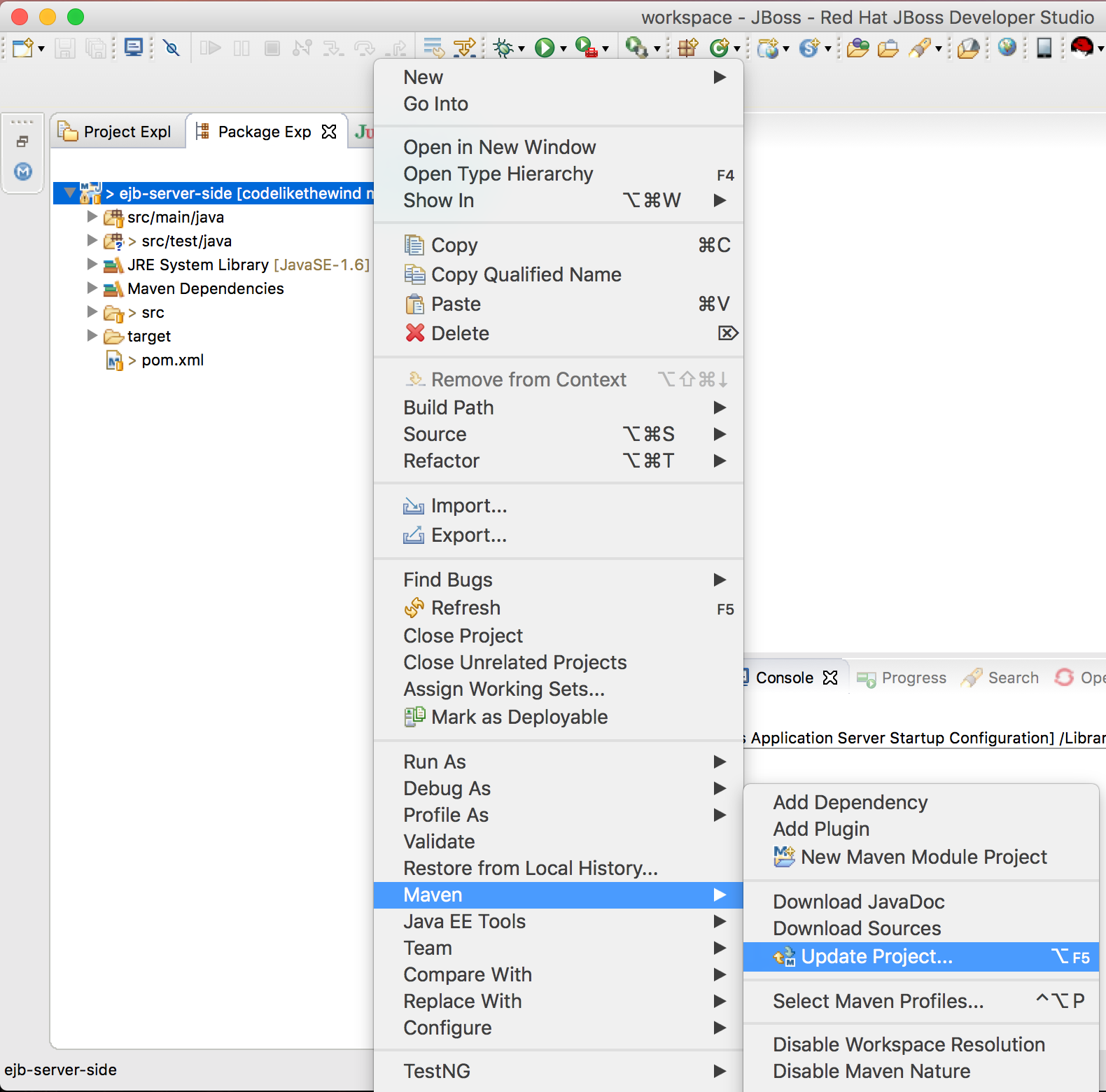
Task: Click Delete in the context menu
Action: click(558, 333)
